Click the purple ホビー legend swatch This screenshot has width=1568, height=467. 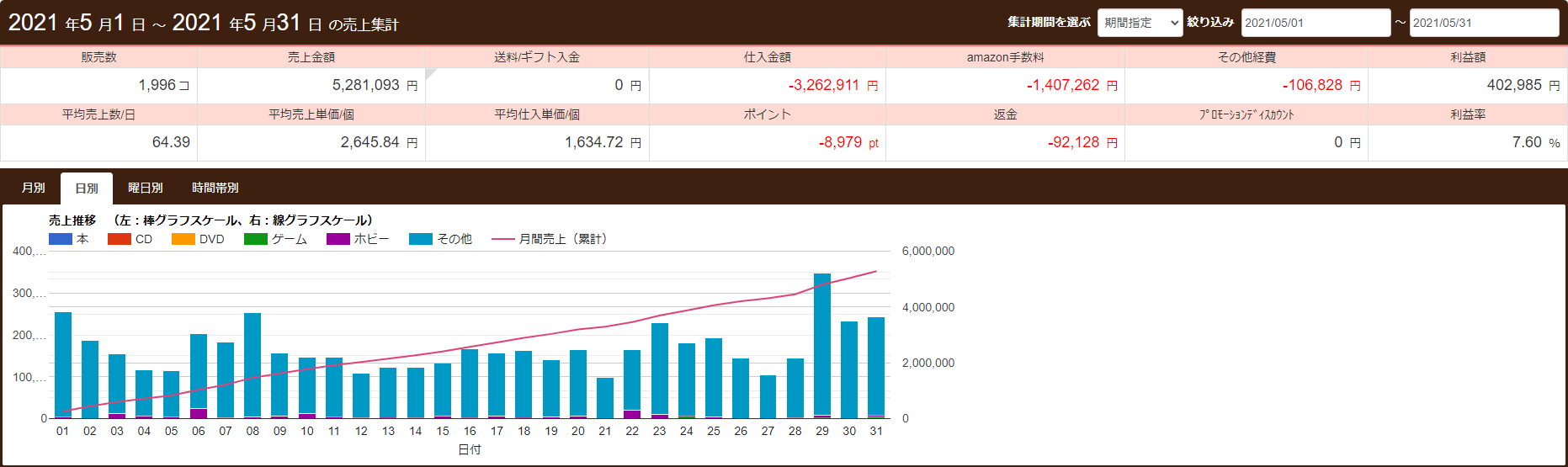coord(338,239)
